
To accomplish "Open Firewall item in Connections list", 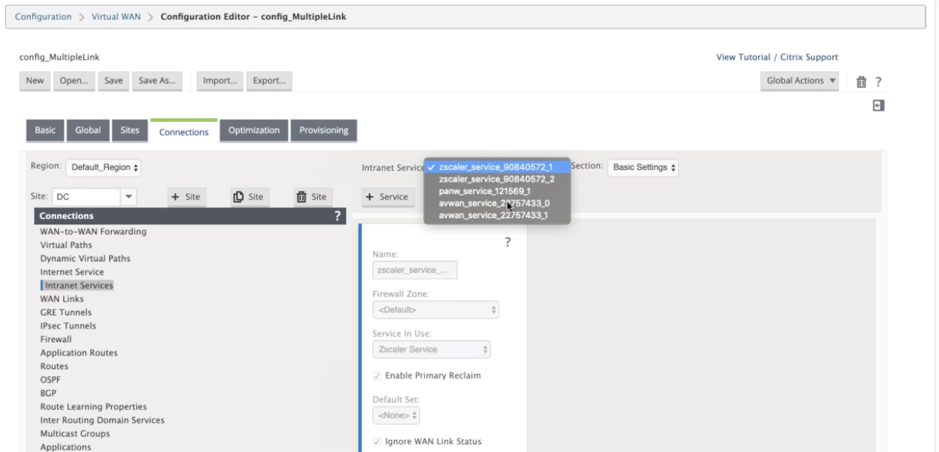I will point(56,339).
